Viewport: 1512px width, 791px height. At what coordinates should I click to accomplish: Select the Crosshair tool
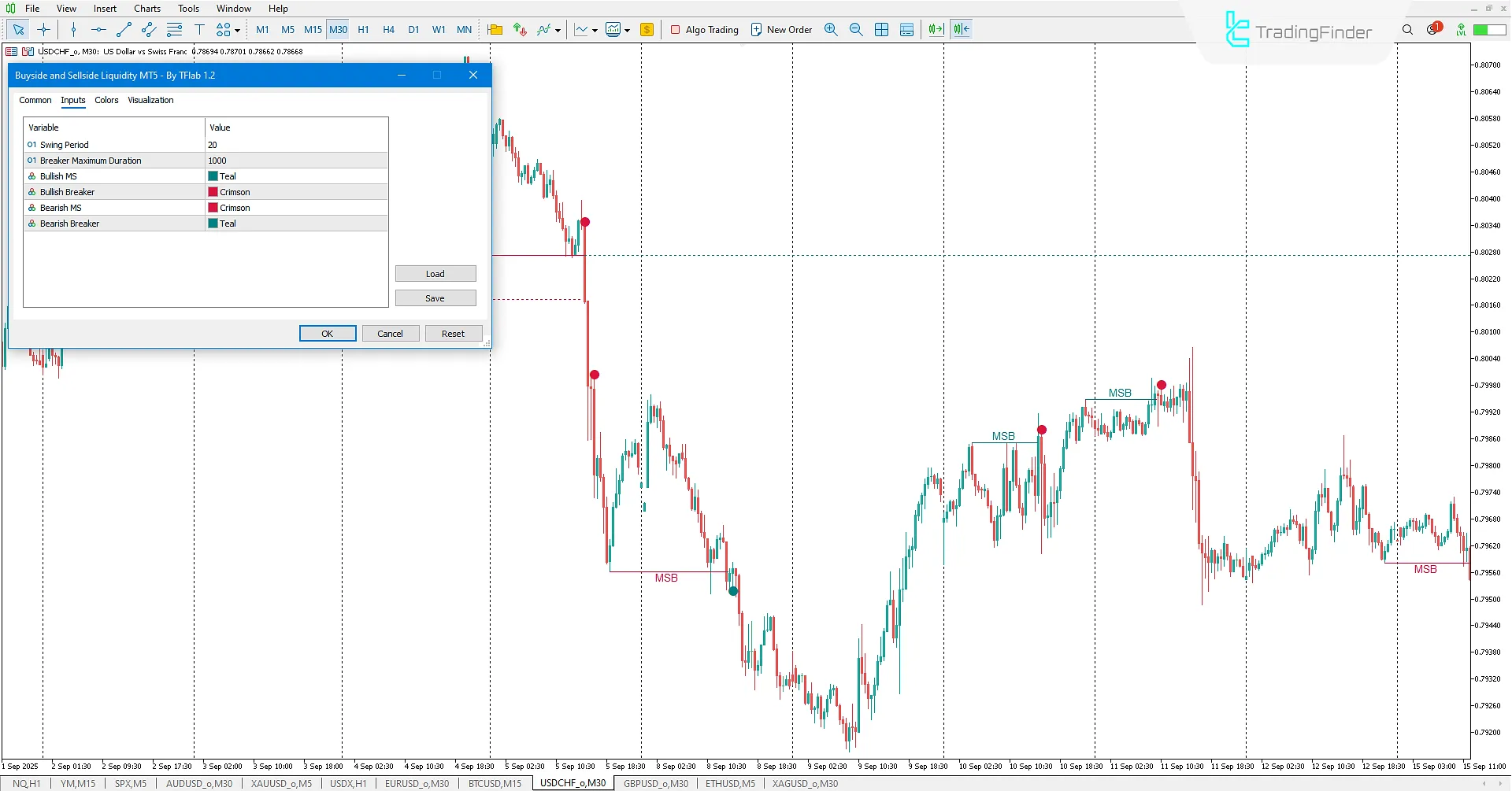tap(43, 29)
